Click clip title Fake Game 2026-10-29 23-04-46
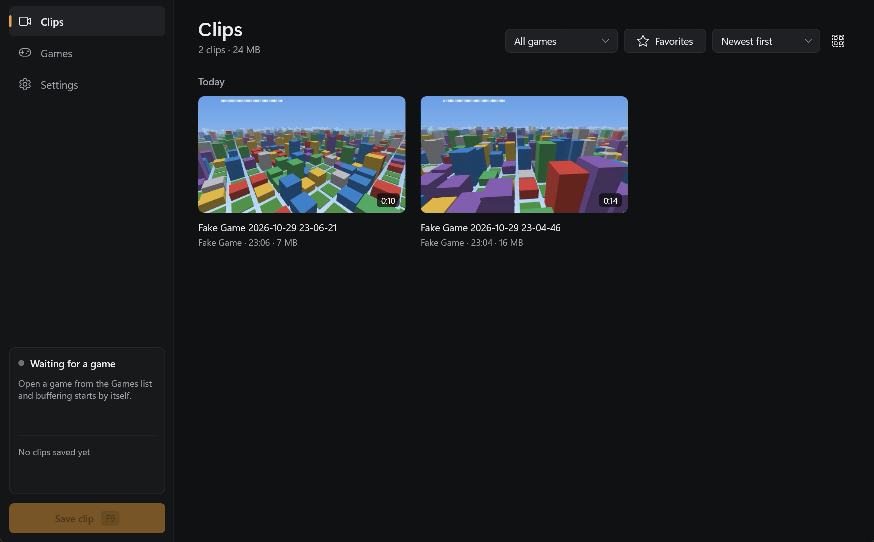874x542 pixels. click(x=491, y=228)
